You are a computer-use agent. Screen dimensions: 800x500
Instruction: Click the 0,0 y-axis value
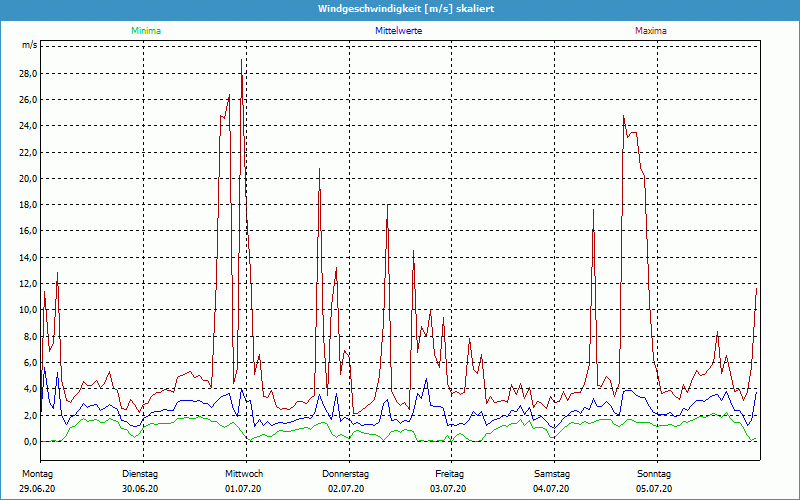30,441
